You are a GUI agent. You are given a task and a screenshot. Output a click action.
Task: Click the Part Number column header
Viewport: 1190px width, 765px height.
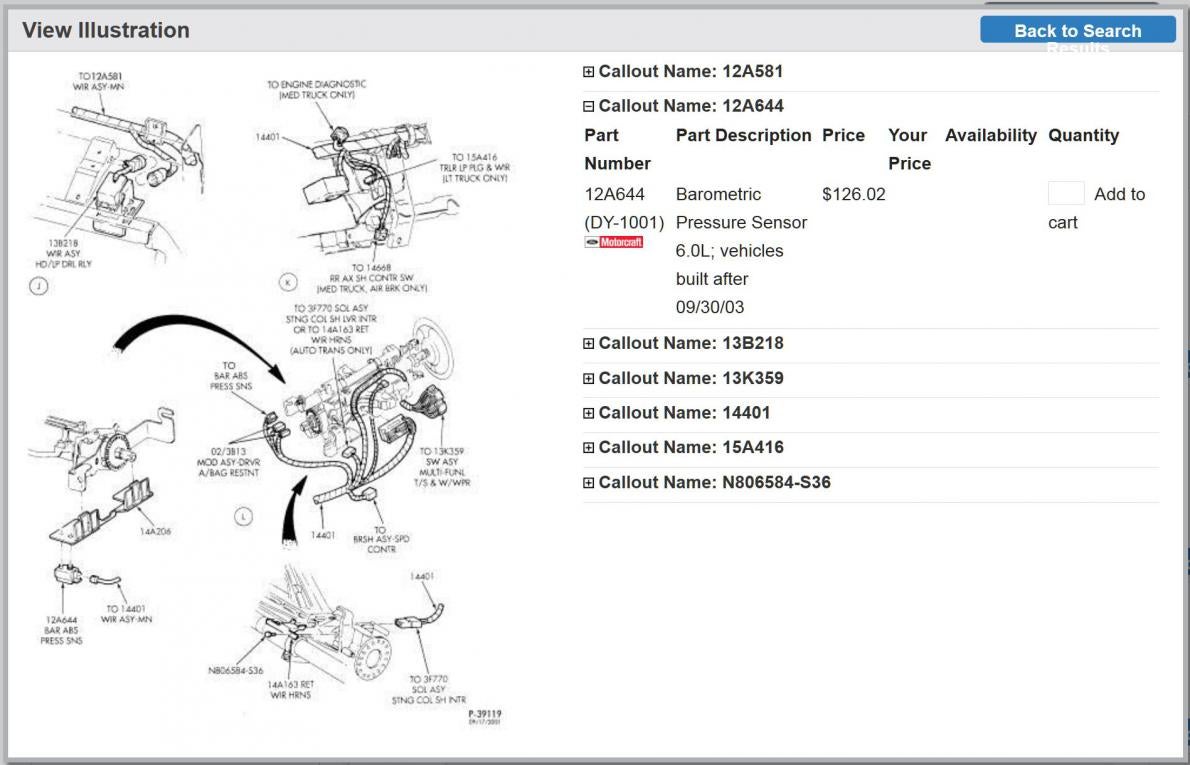click(618, 150)
